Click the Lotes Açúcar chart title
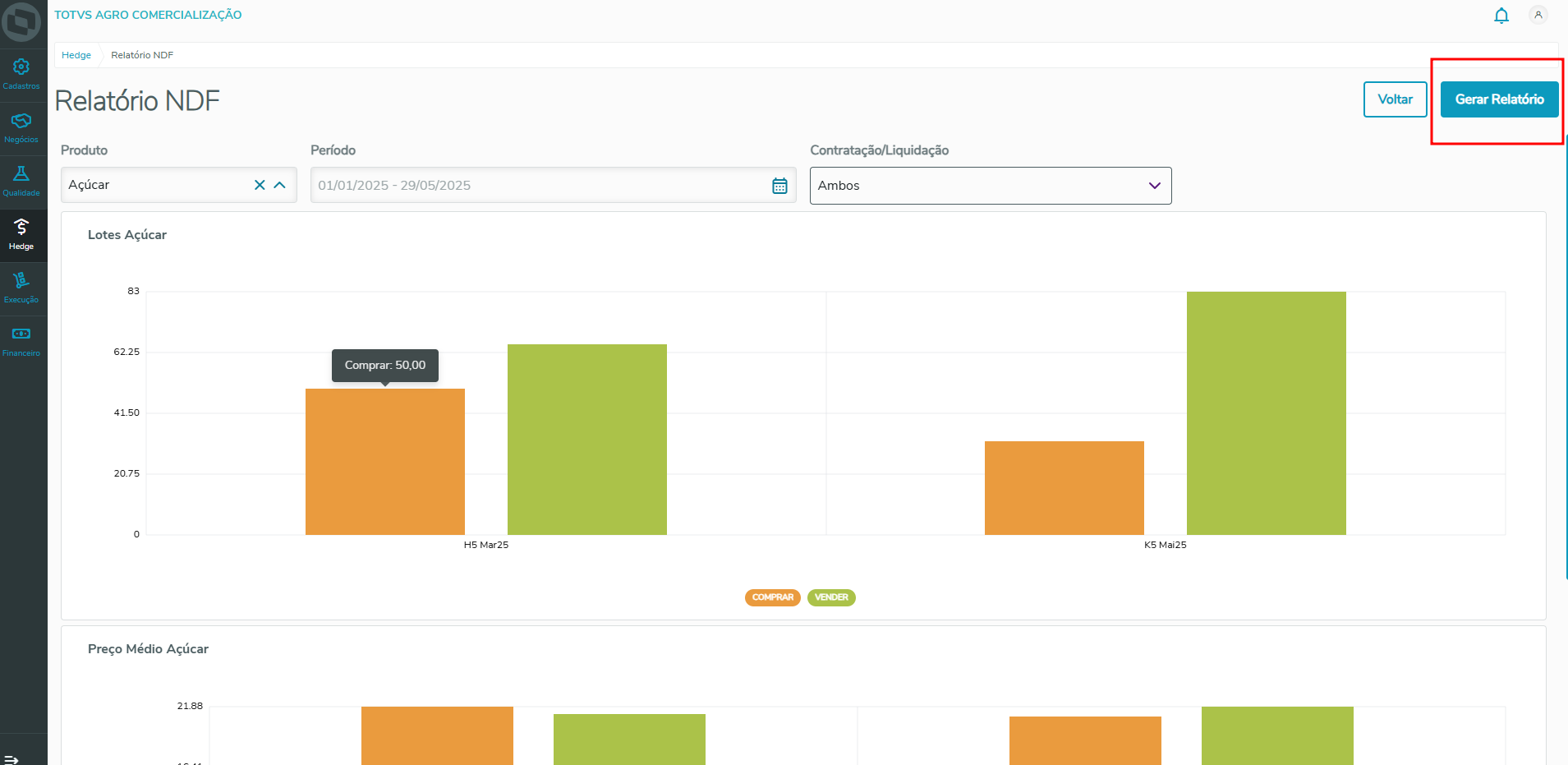1568x765 pixels. [127, 235]
